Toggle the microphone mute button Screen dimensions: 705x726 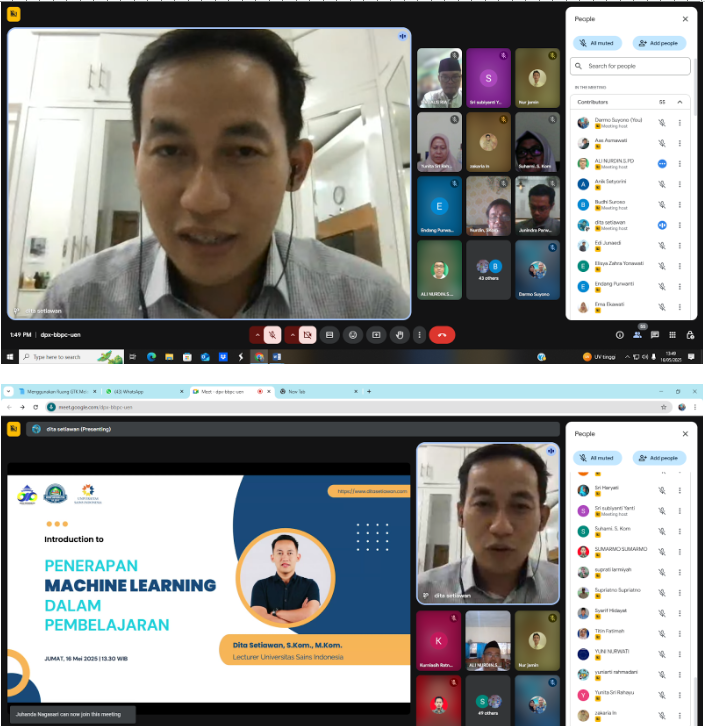[x=272, y=335]
